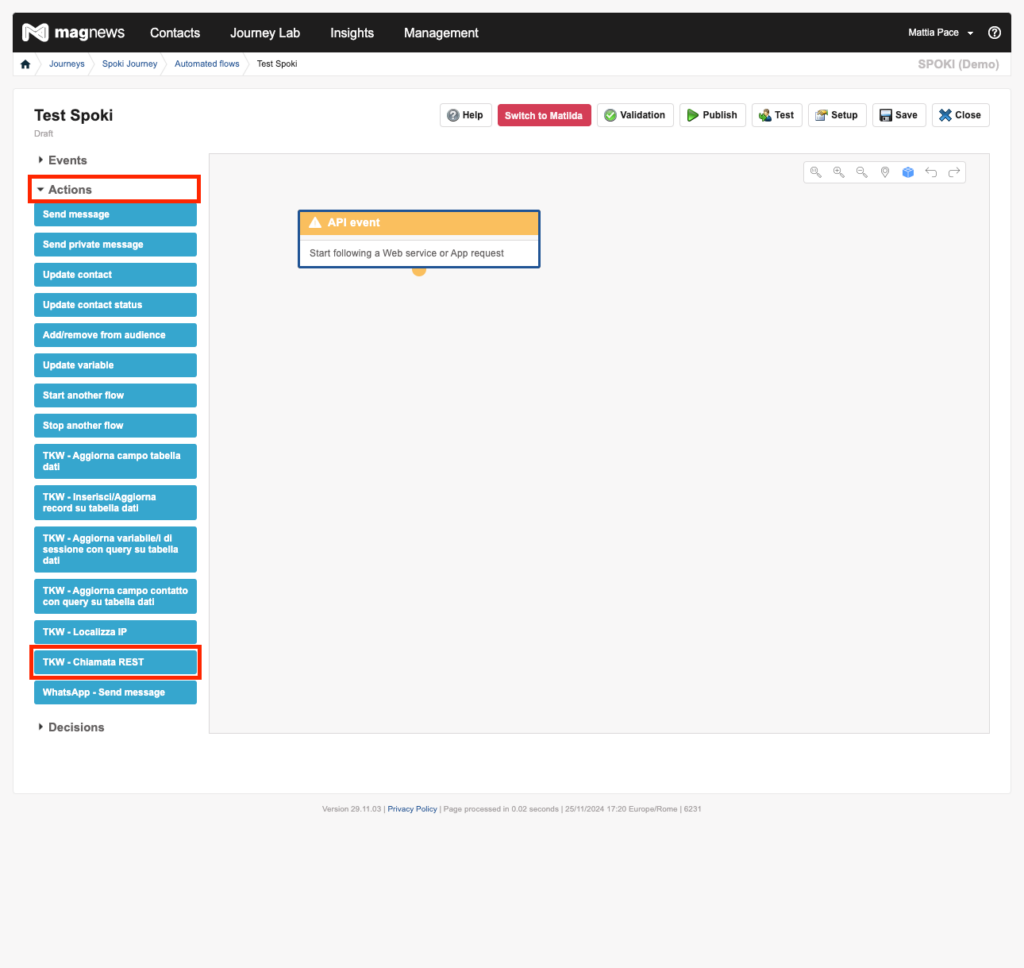Click the location pin icon on canvas toolbar
Image resolution: width=1024 pixels, height=968 pixels.
885,172
